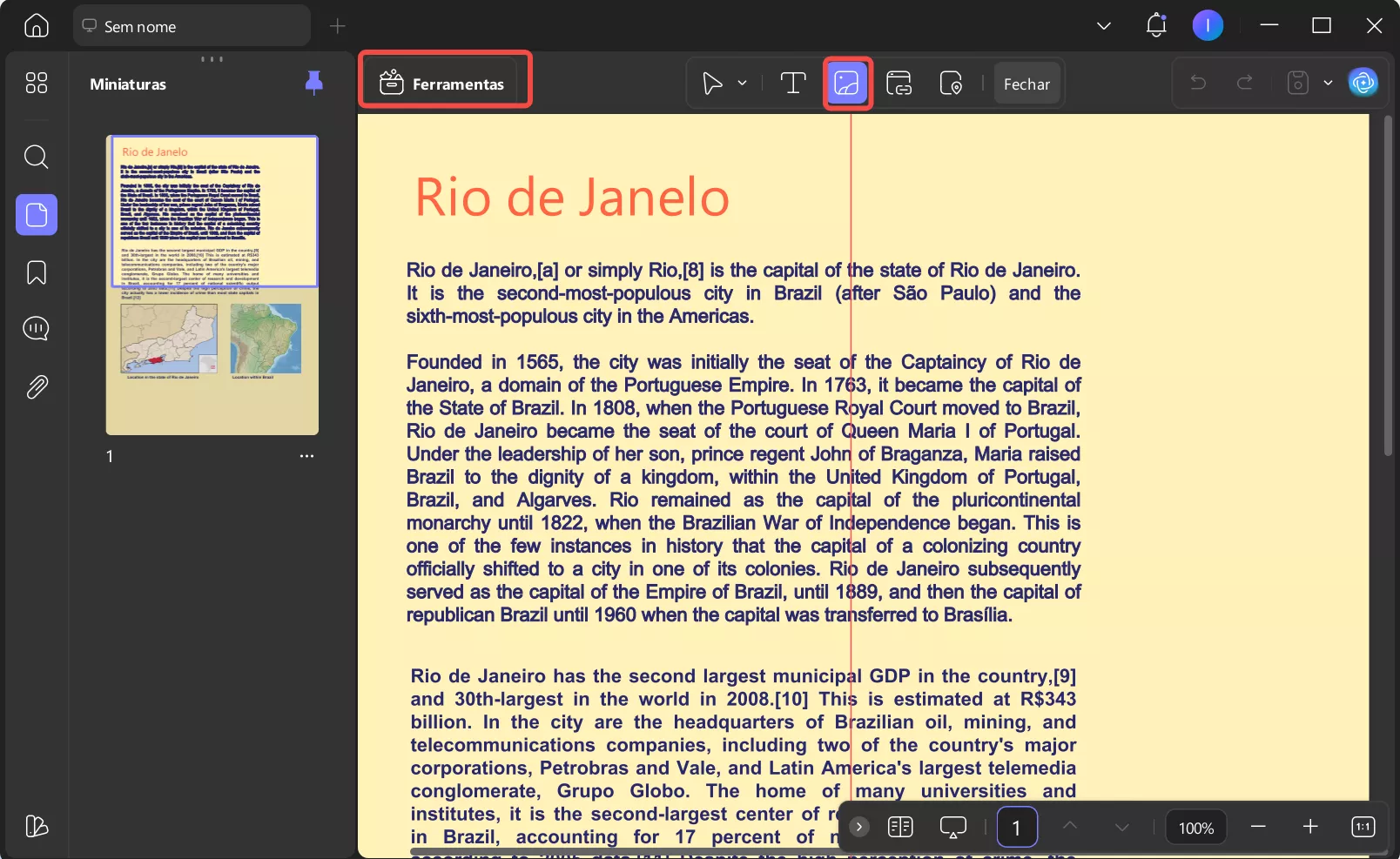The width and height of the screenshot is (1400, 859).
Task: Select the Add Watermark/Location tool
Action: 952,83
